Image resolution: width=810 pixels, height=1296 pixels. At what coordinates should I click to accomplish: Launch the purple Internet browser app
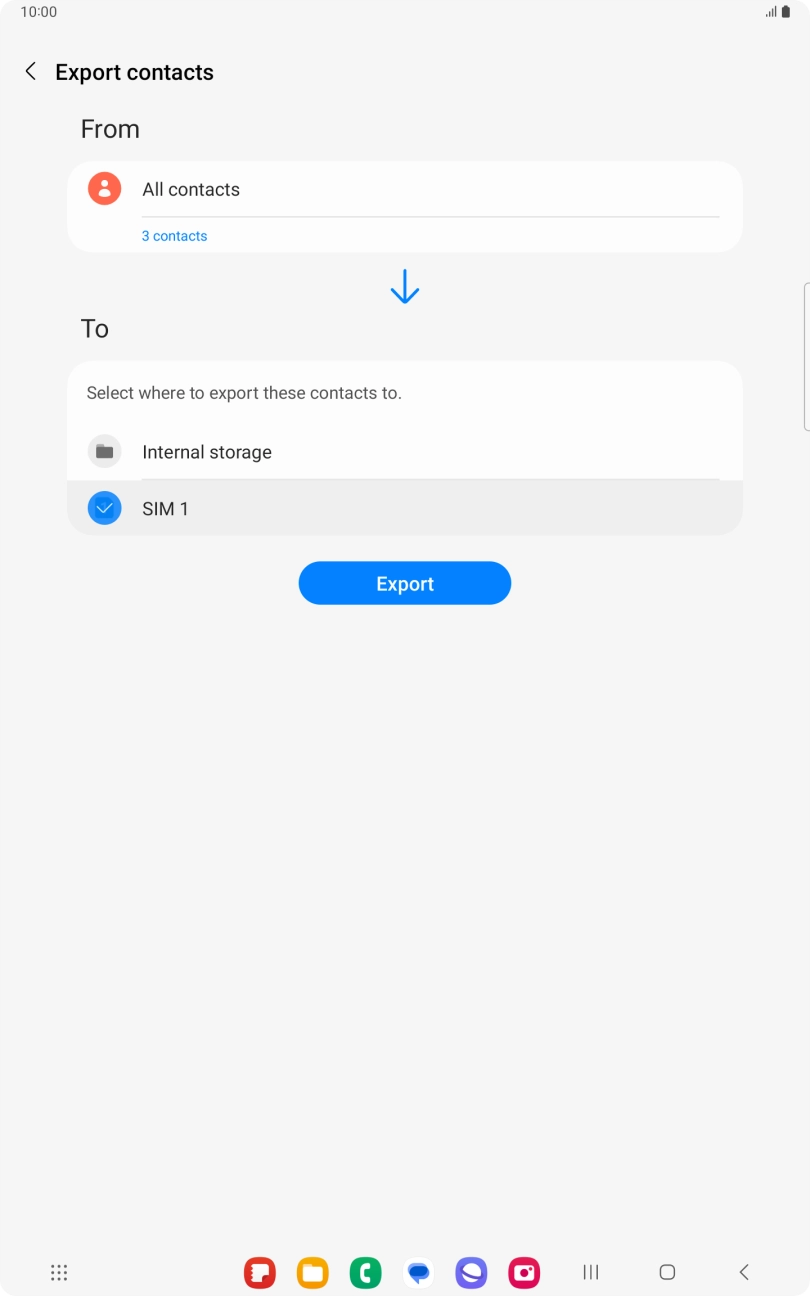click(x=471, y=1272)
